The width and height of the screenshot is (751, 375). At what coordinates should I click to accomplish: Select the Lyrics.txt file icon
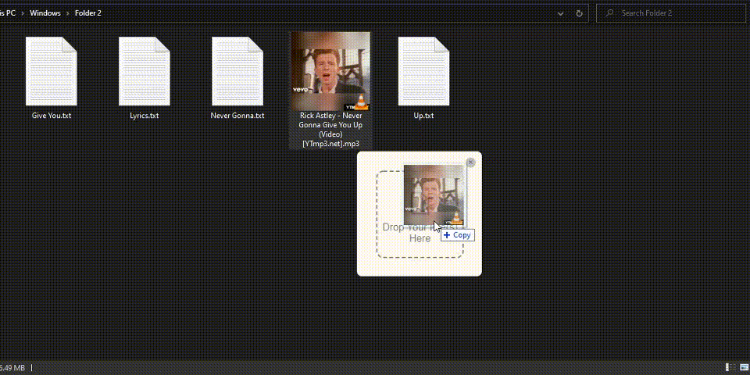tap(144, 71)
